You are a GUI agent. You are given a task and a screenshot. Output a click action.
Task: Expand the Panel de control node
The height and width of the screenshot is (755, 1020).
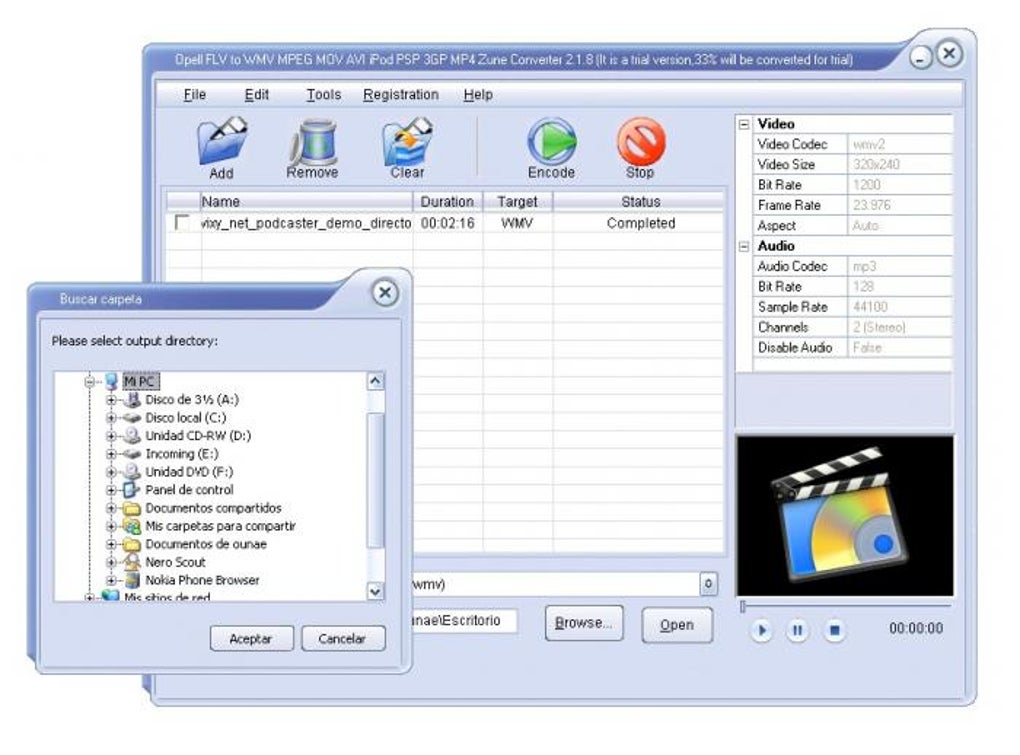(x=111, y=490)
